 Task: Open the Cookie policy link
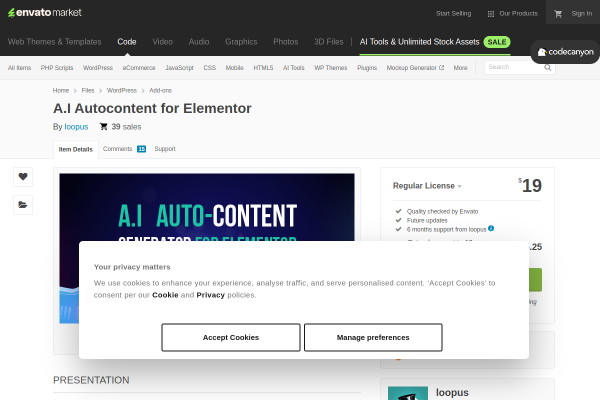[165, 295]
